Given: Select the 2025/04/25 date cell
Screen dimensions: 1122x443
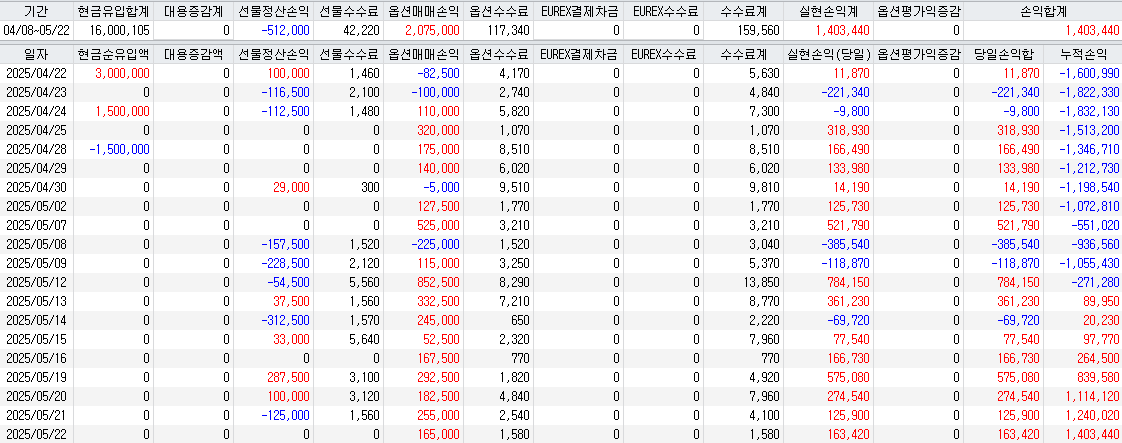Looking at the screenshot, I should tap(36, 130).
